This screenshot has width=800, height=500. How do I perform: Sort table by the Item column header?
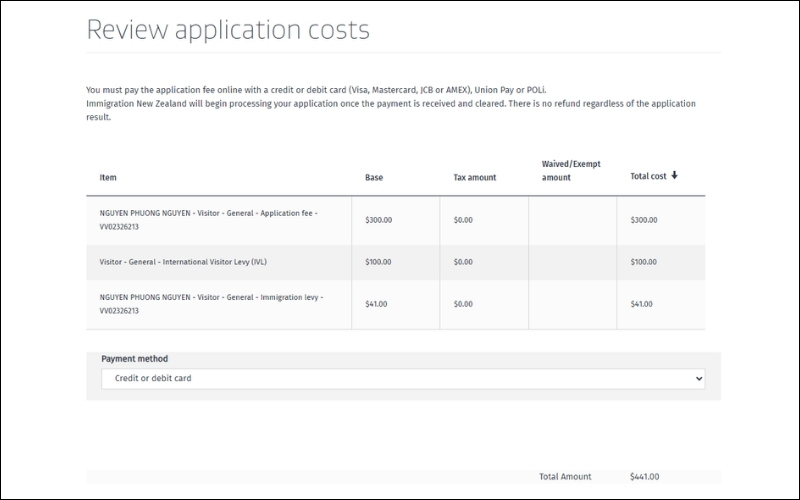[x=108, y=178]
